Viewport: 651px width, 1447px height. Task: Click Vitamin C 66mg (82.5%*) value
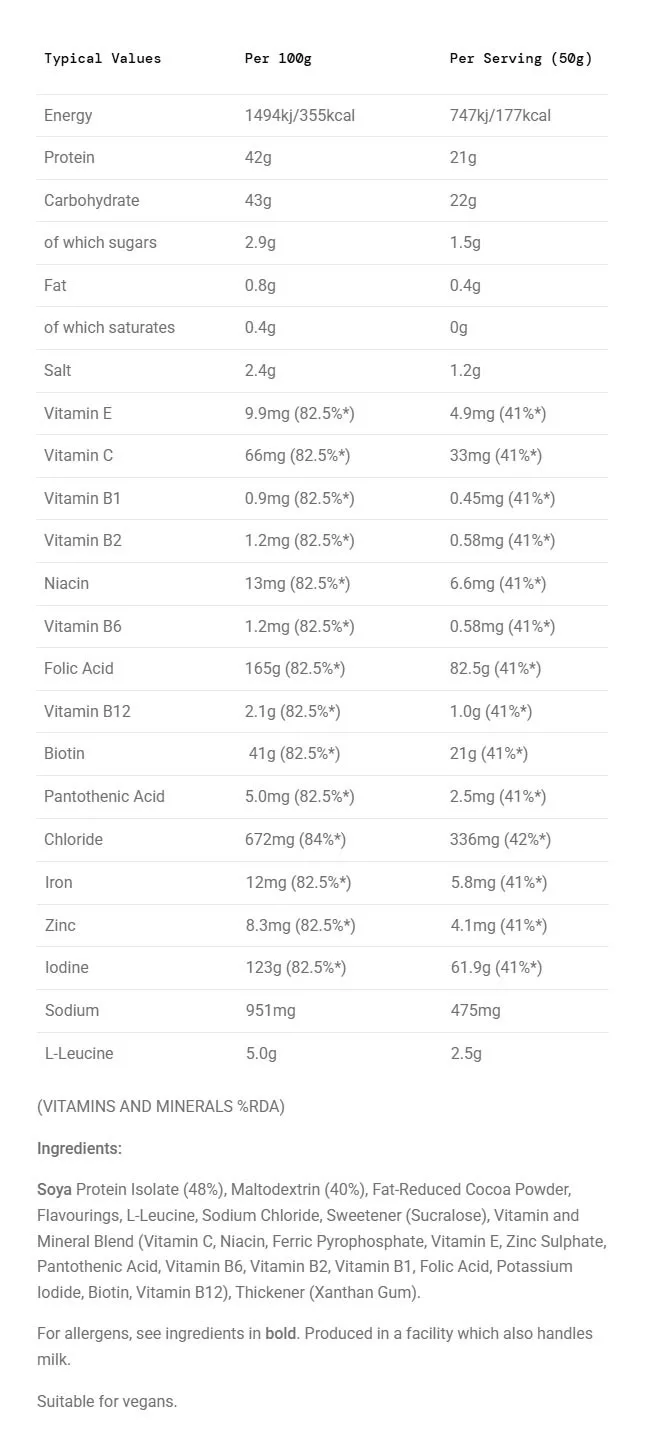(x=297, y=456)
